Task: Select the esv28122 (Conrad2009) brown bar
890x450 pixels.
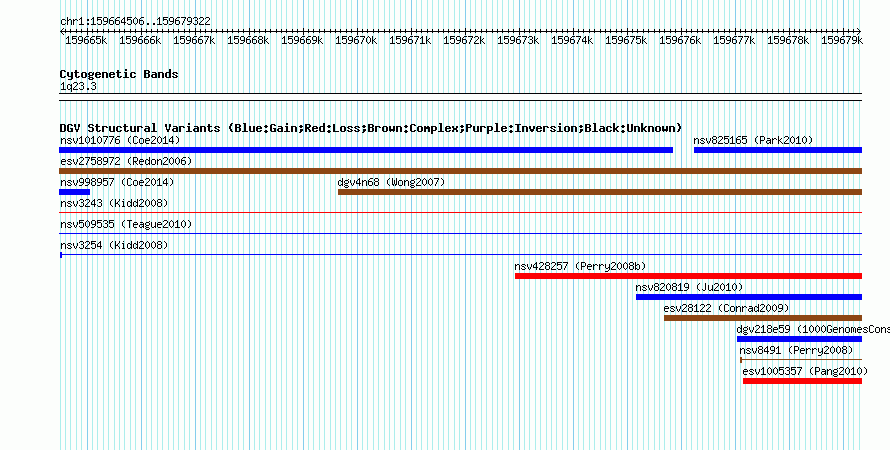Action: click(x=763, y=318)
